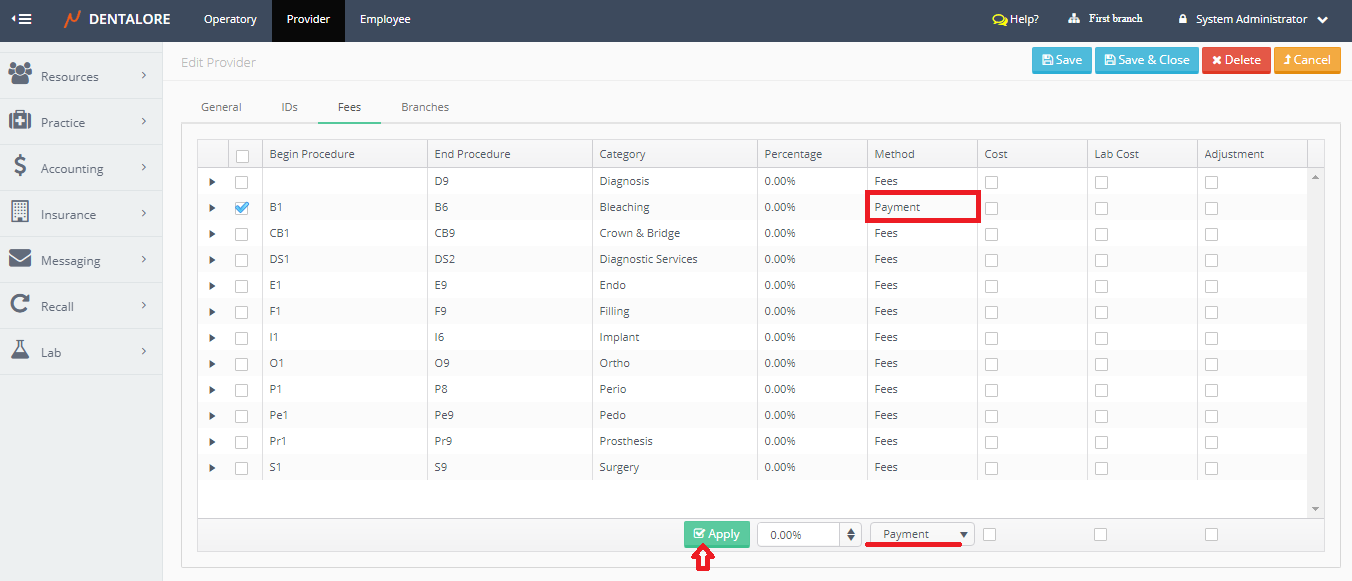
Task: Click the Save & Close button
Action: pos(1146,60)
